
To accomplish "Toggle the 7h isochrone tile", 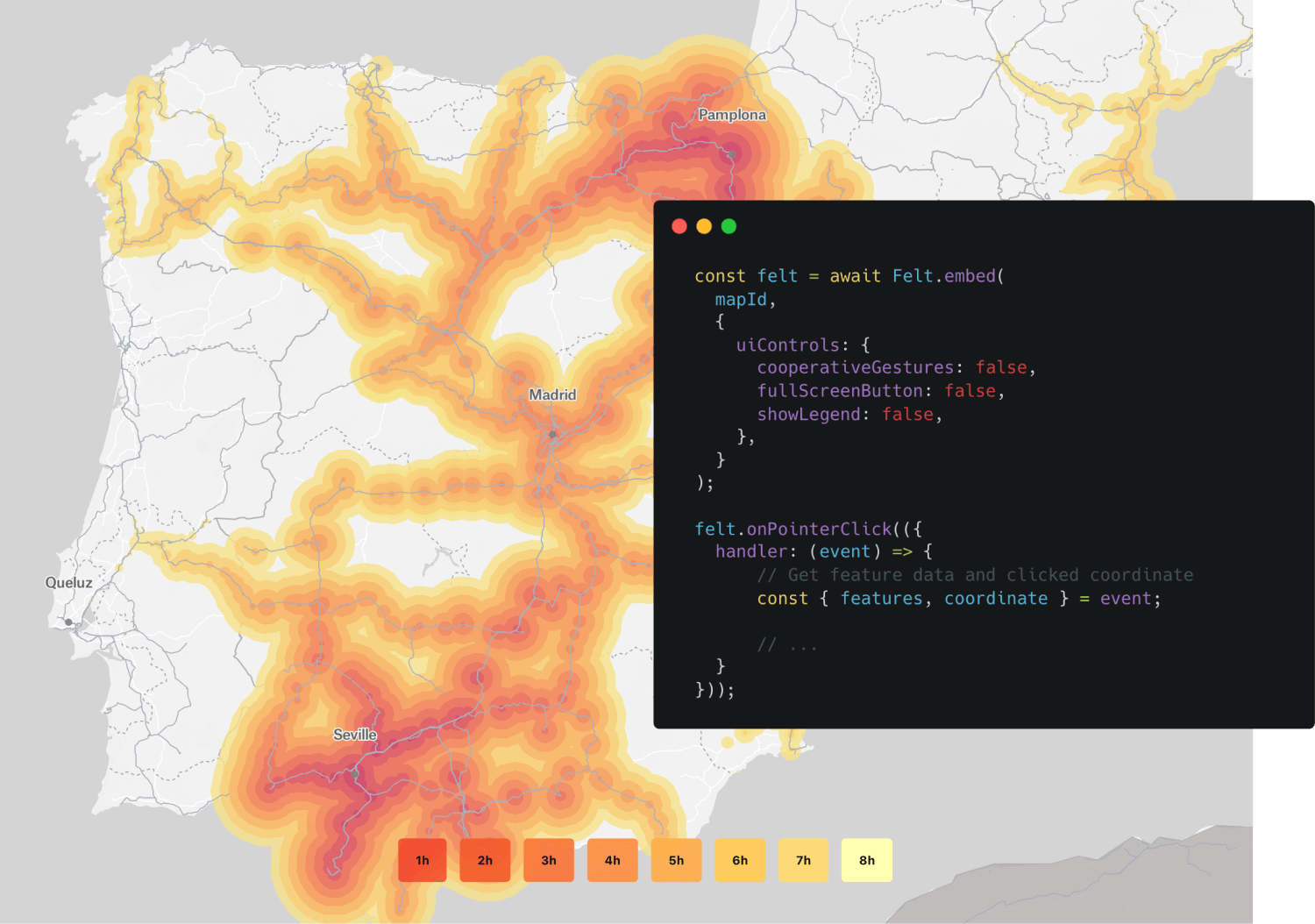I will tap(803, 860).
